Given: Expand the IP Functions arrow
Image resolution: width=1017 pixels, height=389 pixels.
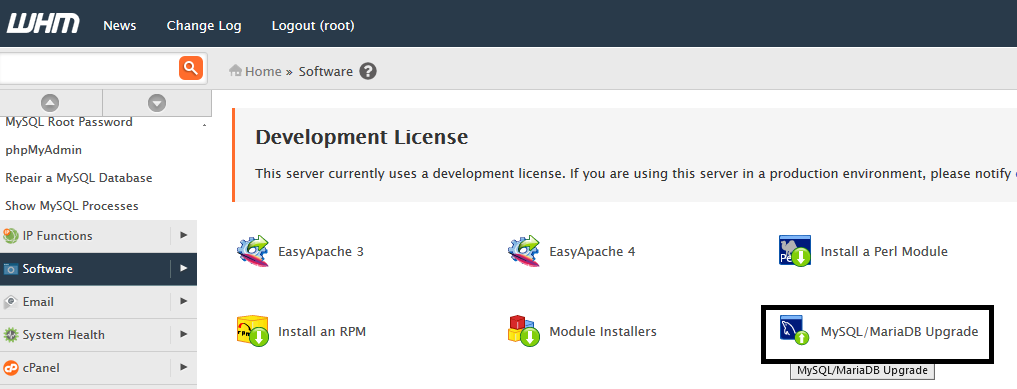Looking at the screenshot, I should coord(184,235).
